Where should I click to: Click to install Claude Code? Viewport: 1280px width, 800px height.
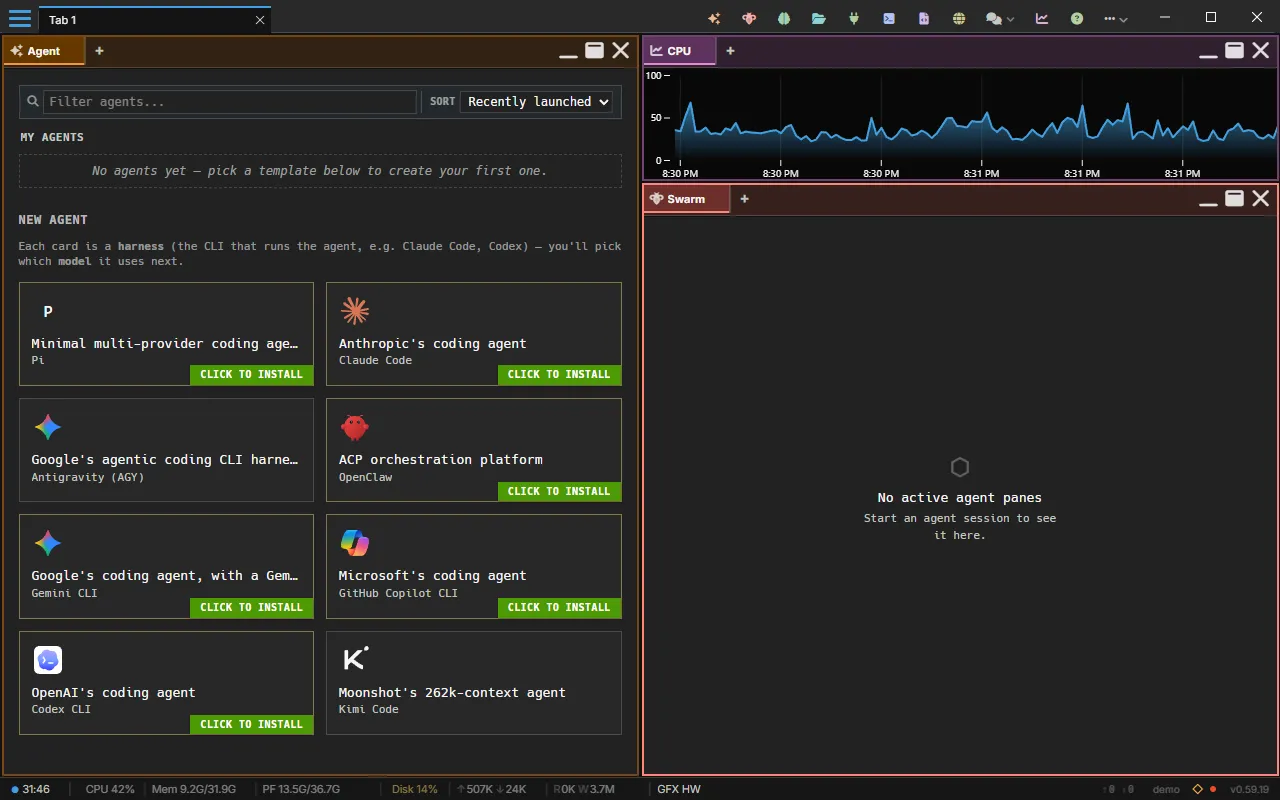[559, 375]
